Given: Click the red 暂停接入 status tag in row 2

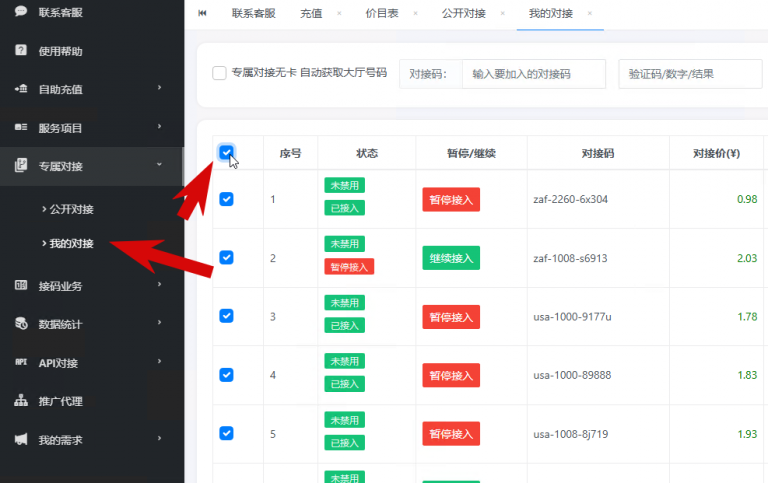Looking at the screenshot, I should (x=349, y=266).
